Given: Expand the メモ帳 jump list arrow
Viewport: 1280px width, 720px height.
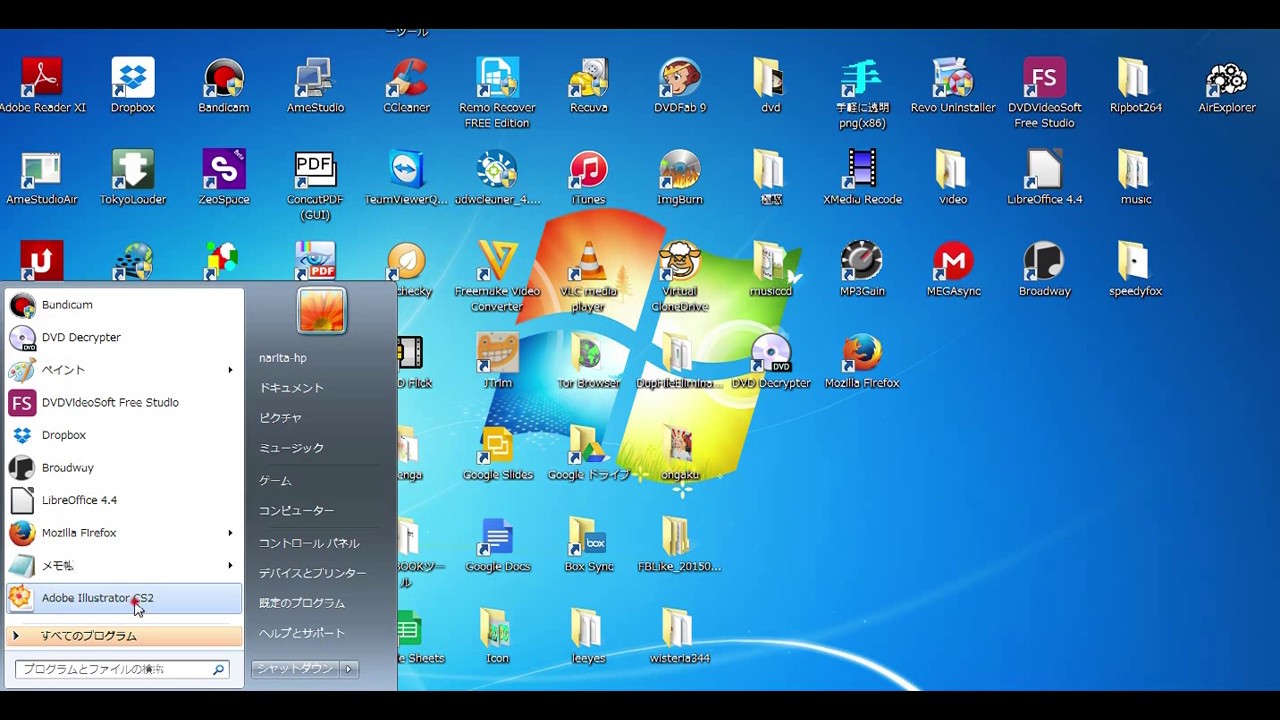Looking at the screenshot, I should pyautogui.click(x=230, y=565).
